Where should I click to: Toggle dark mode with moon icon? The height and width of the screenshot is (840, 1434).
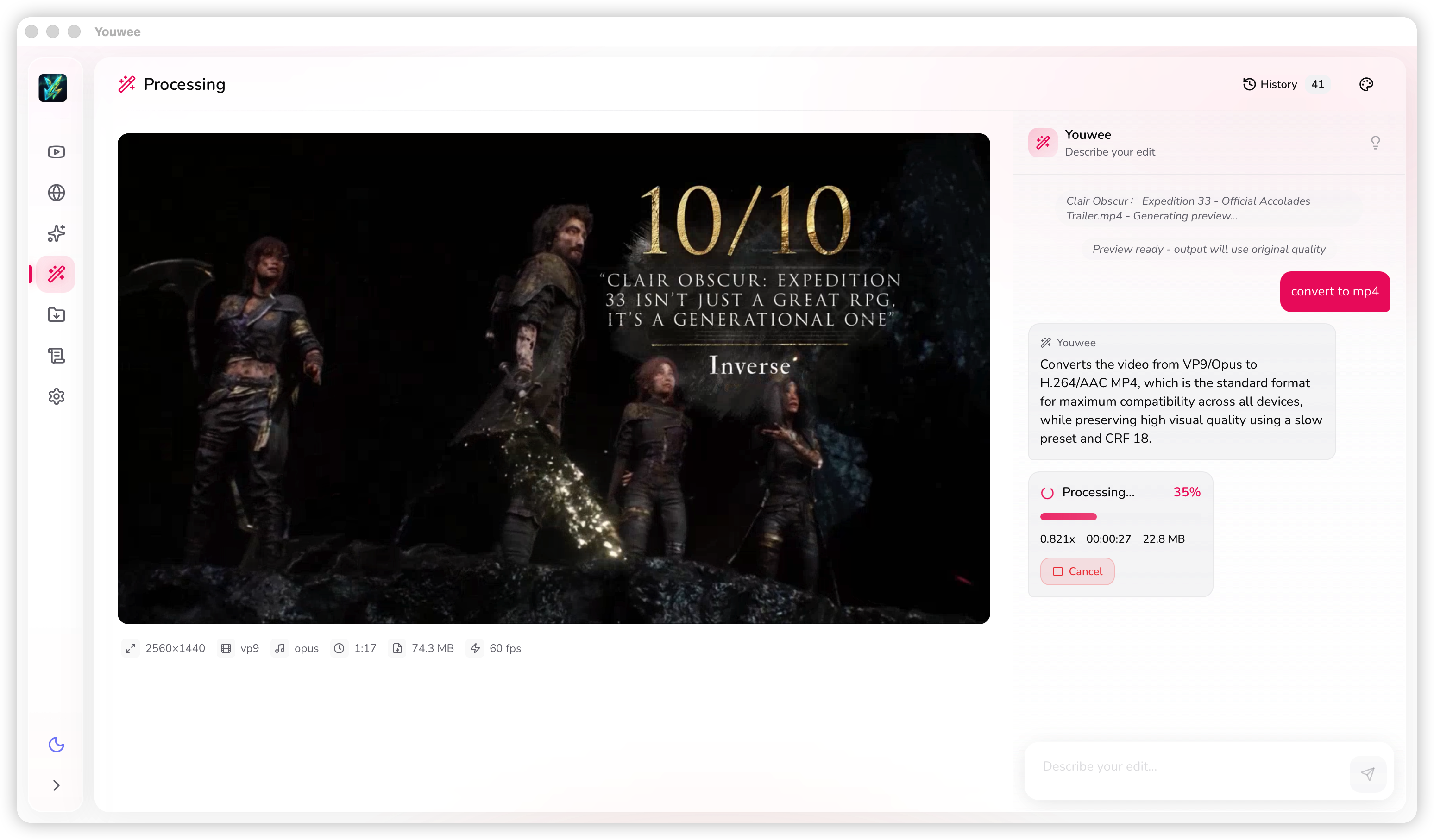(x=57, y=744)
